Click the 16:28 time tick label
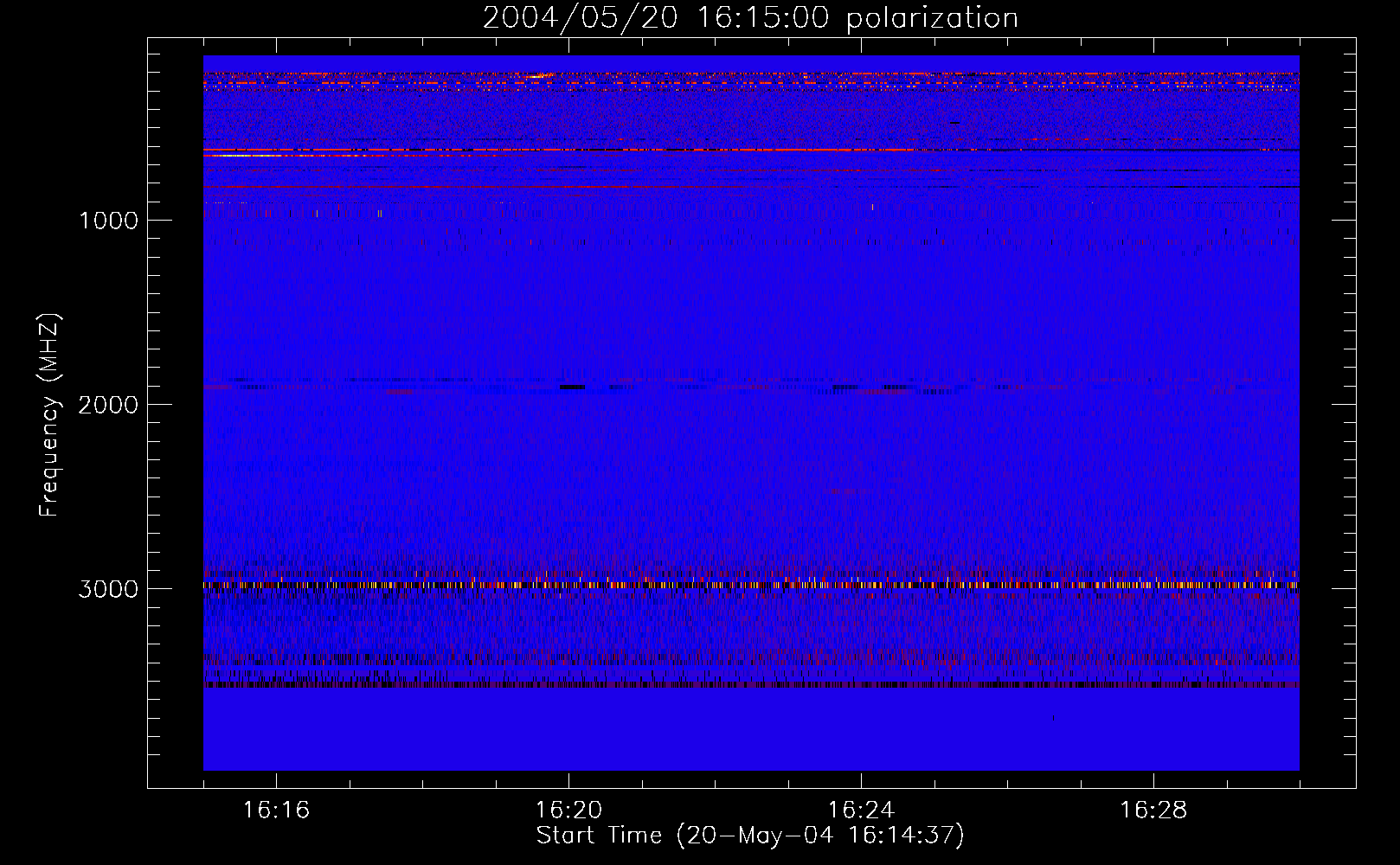 (x=1153, y=811)
